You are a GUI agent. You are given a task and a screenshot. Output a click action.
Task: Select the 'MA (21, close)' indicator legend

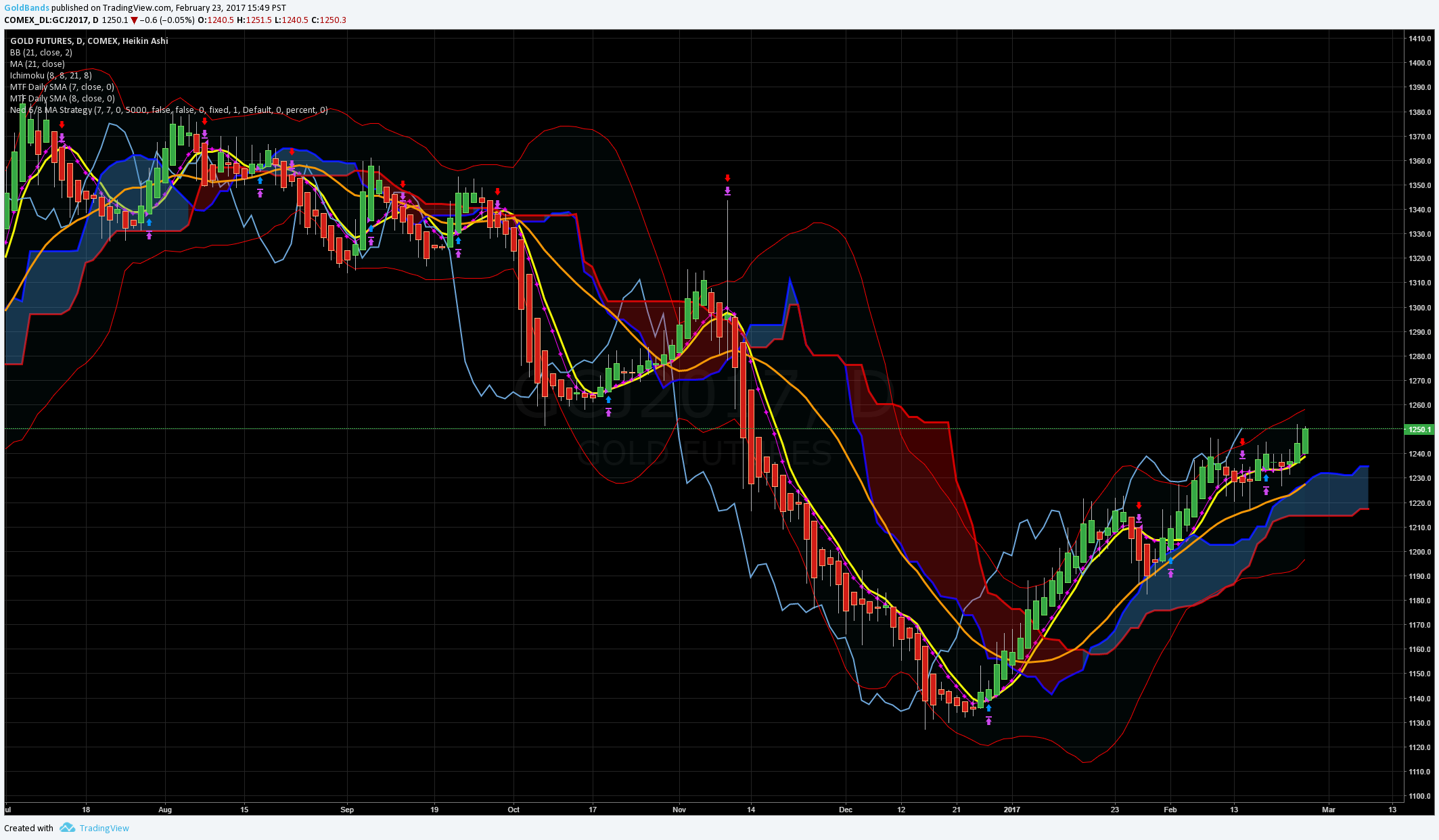(37, 64)
